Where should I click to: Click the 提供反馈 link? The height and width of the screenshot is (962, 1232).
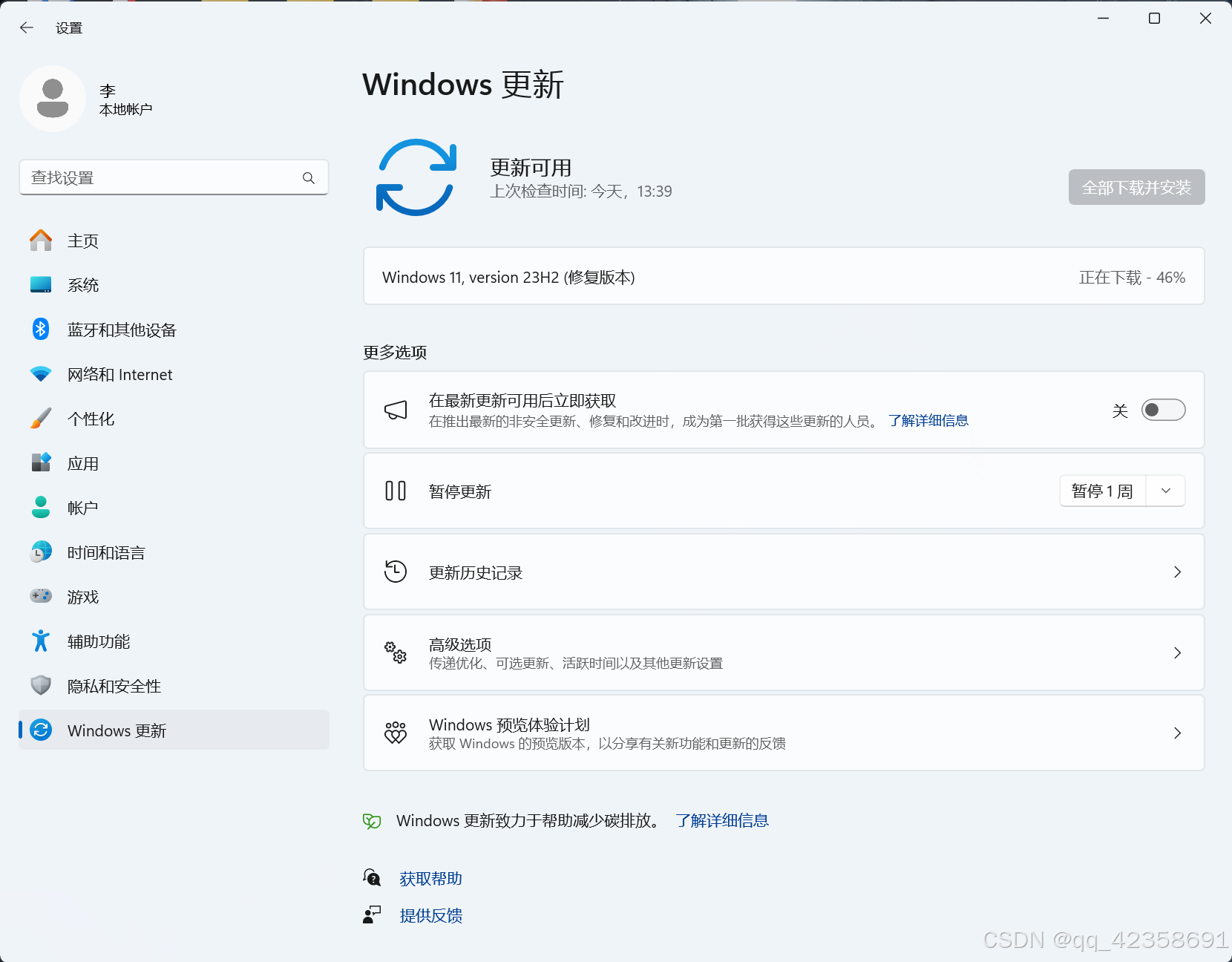431,915
